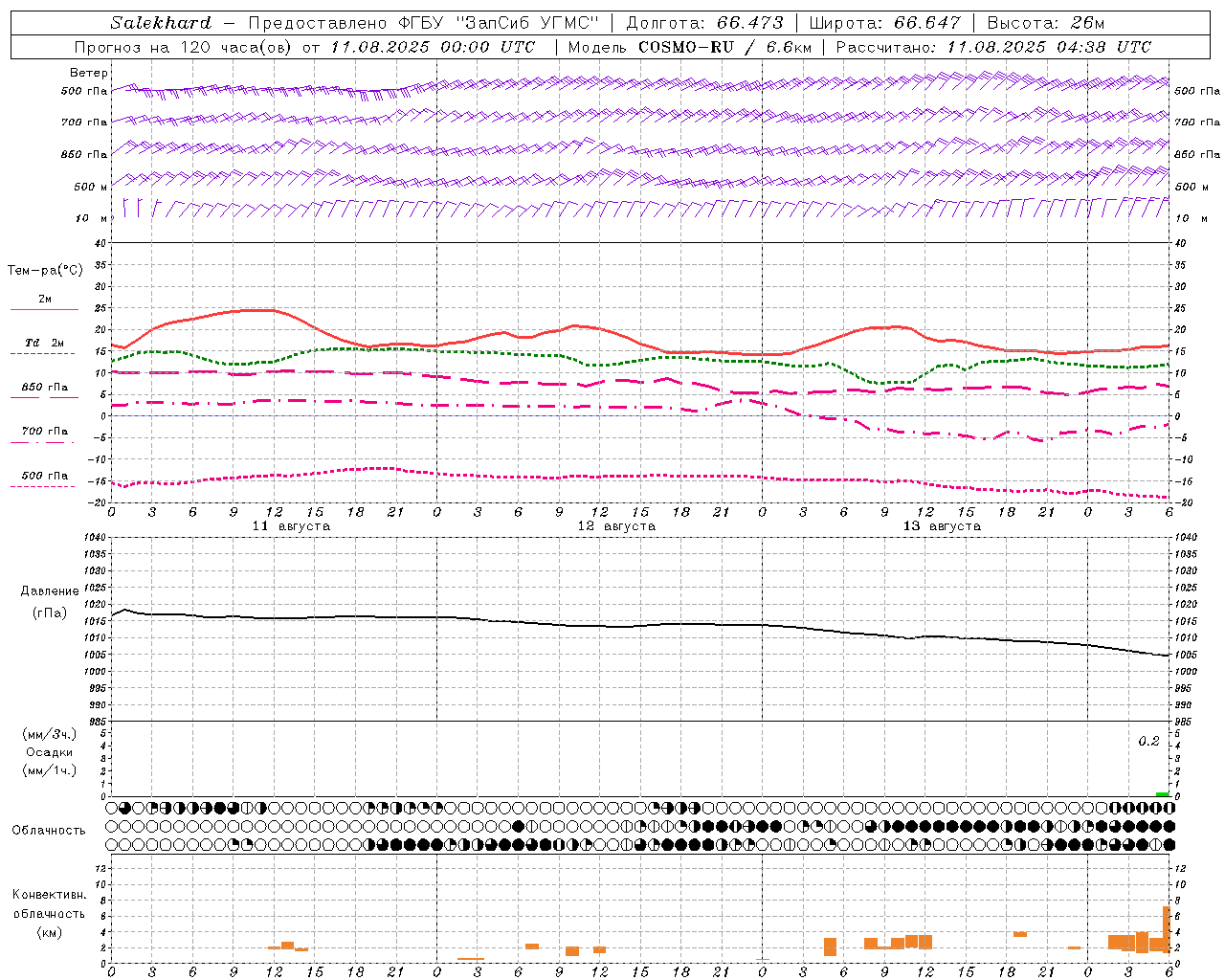
Task: Click the tallest orange convective cloud bar
Action: click(x=1167, y=929)
